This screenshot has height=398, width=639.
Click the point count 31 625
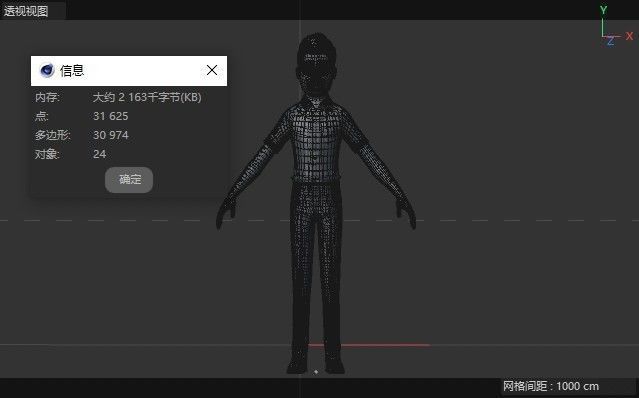pos(110,116)
